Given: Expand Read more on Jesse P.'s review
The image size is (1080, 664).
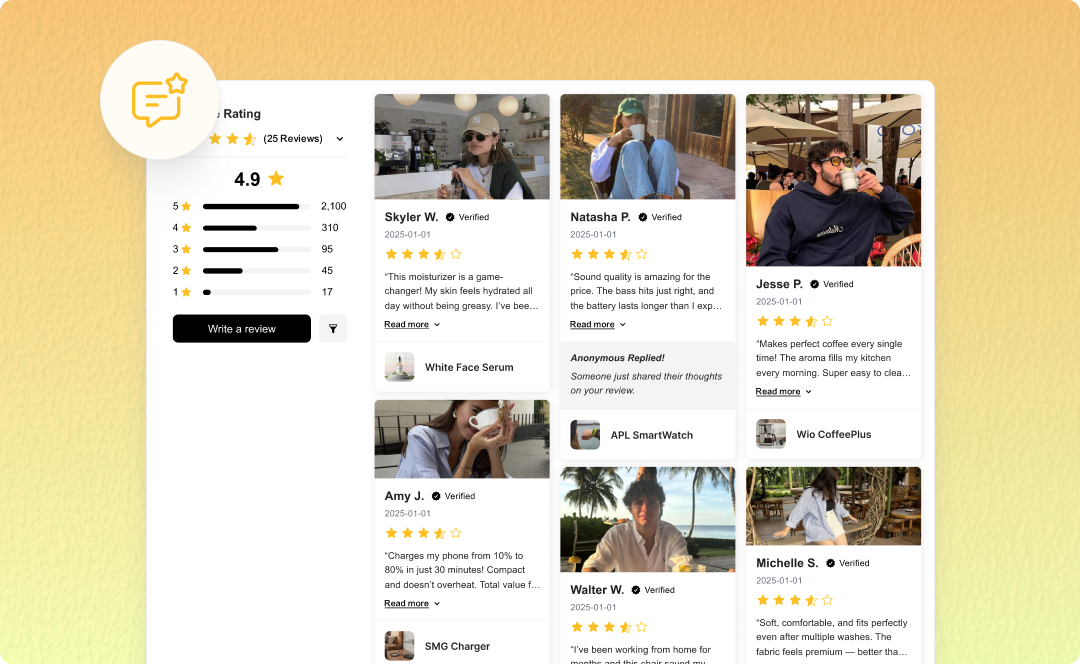Looking at the screenshot, I should pyautogui.click(x=778, y=391).
